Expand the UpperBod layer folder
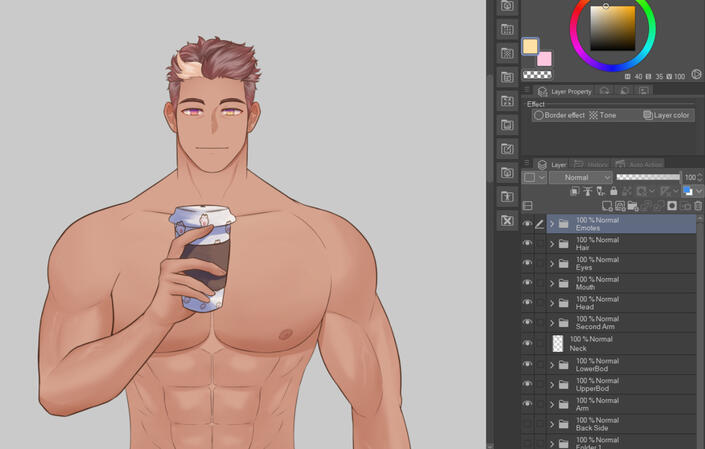Image resolution: width=705 pixels, height=449 pixels. pos(551,384)
